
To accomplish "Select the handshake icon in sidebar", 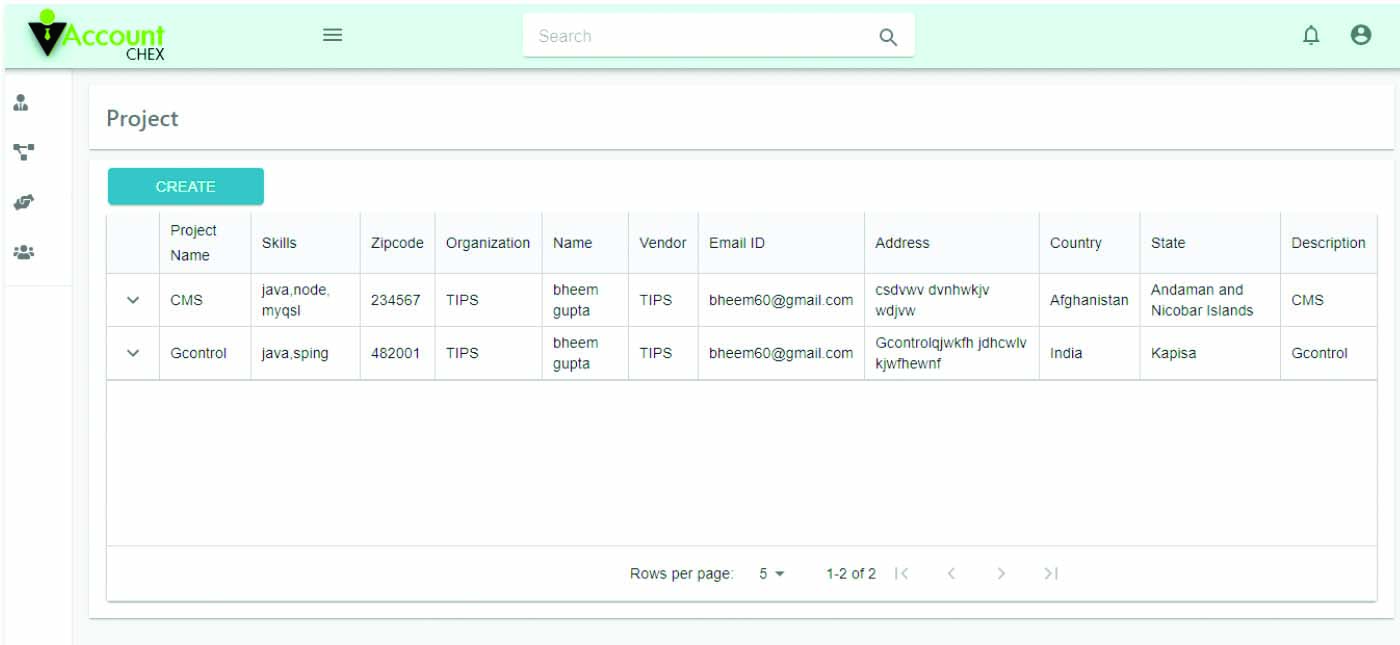I will 23,202.
